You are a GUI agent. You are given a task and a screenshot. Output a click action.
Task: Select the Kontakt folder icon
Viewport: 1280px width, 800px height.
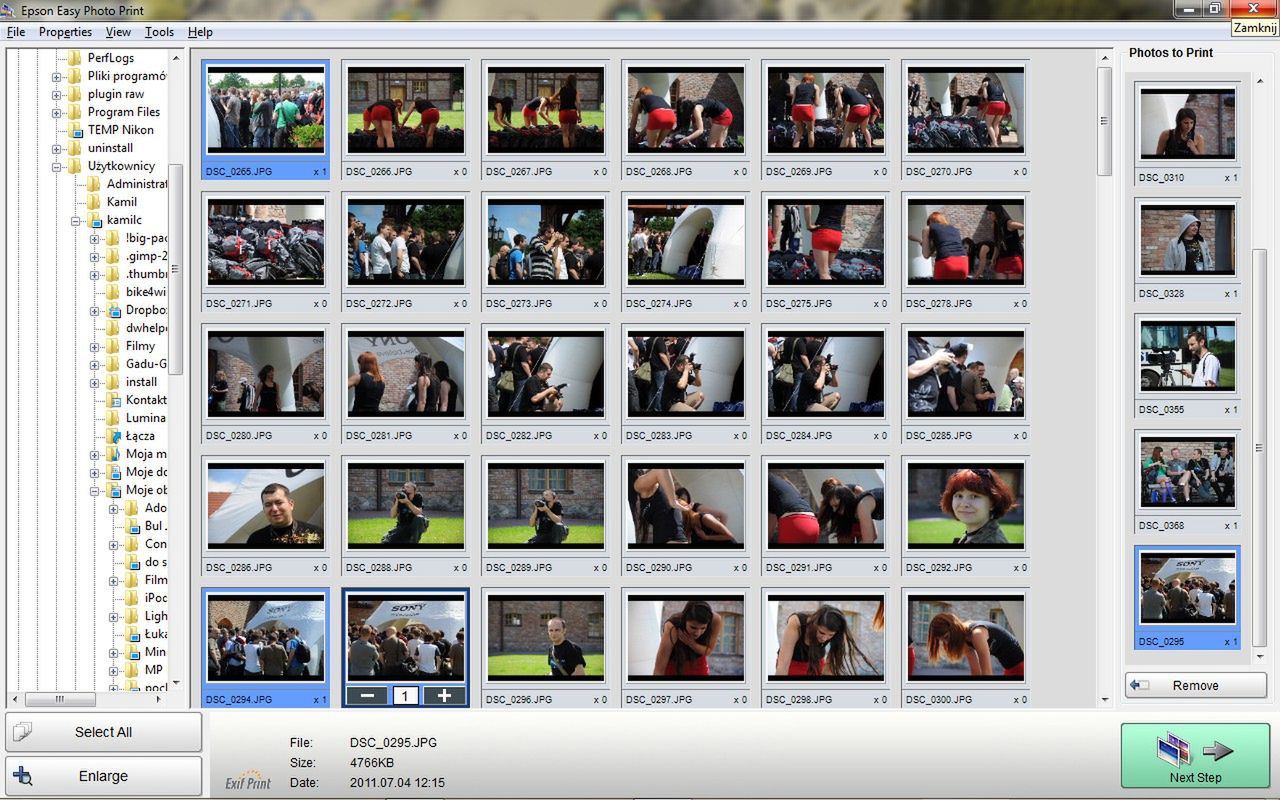click(113, 400)
